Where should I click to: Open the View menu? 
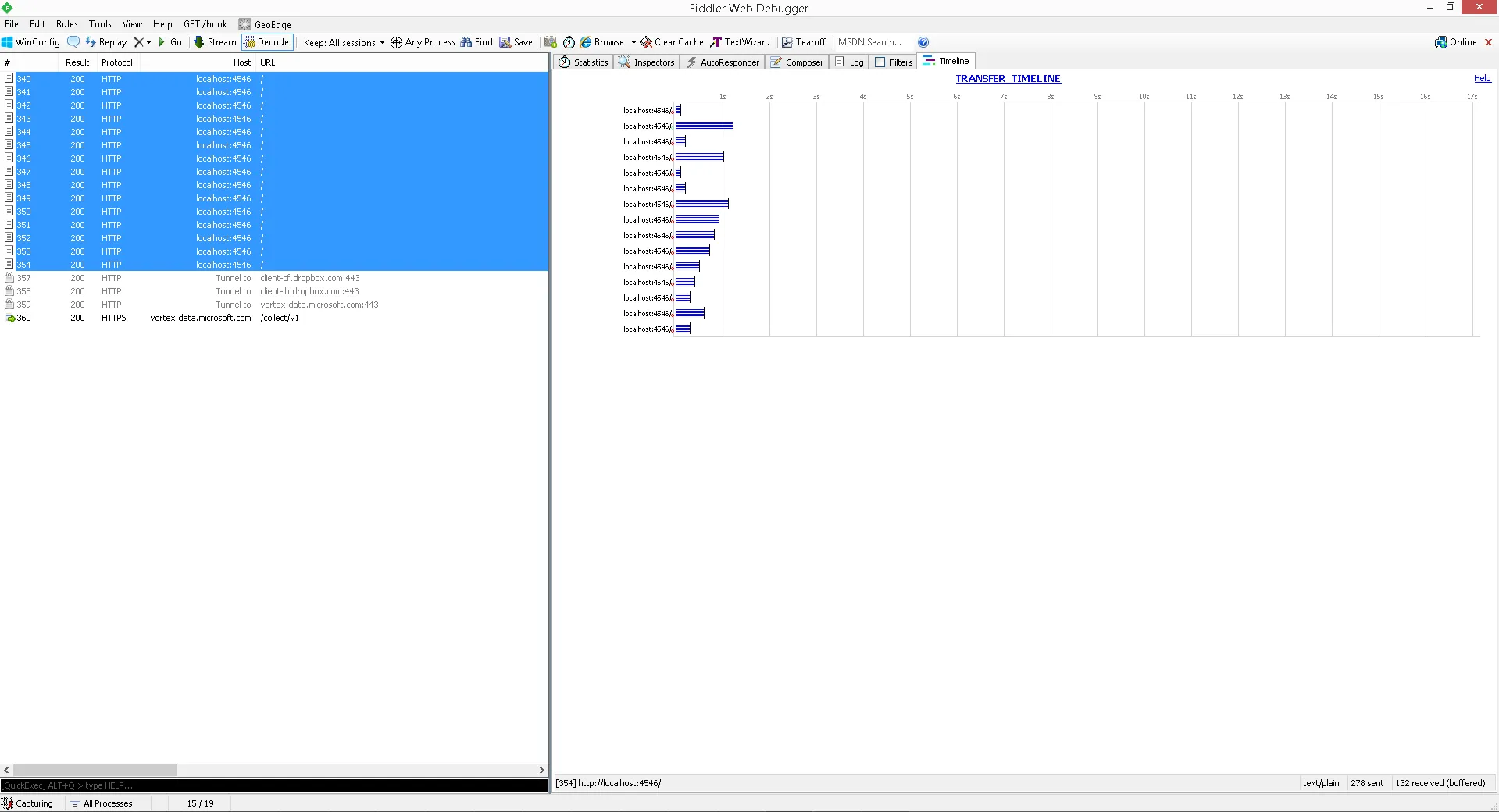132,24
